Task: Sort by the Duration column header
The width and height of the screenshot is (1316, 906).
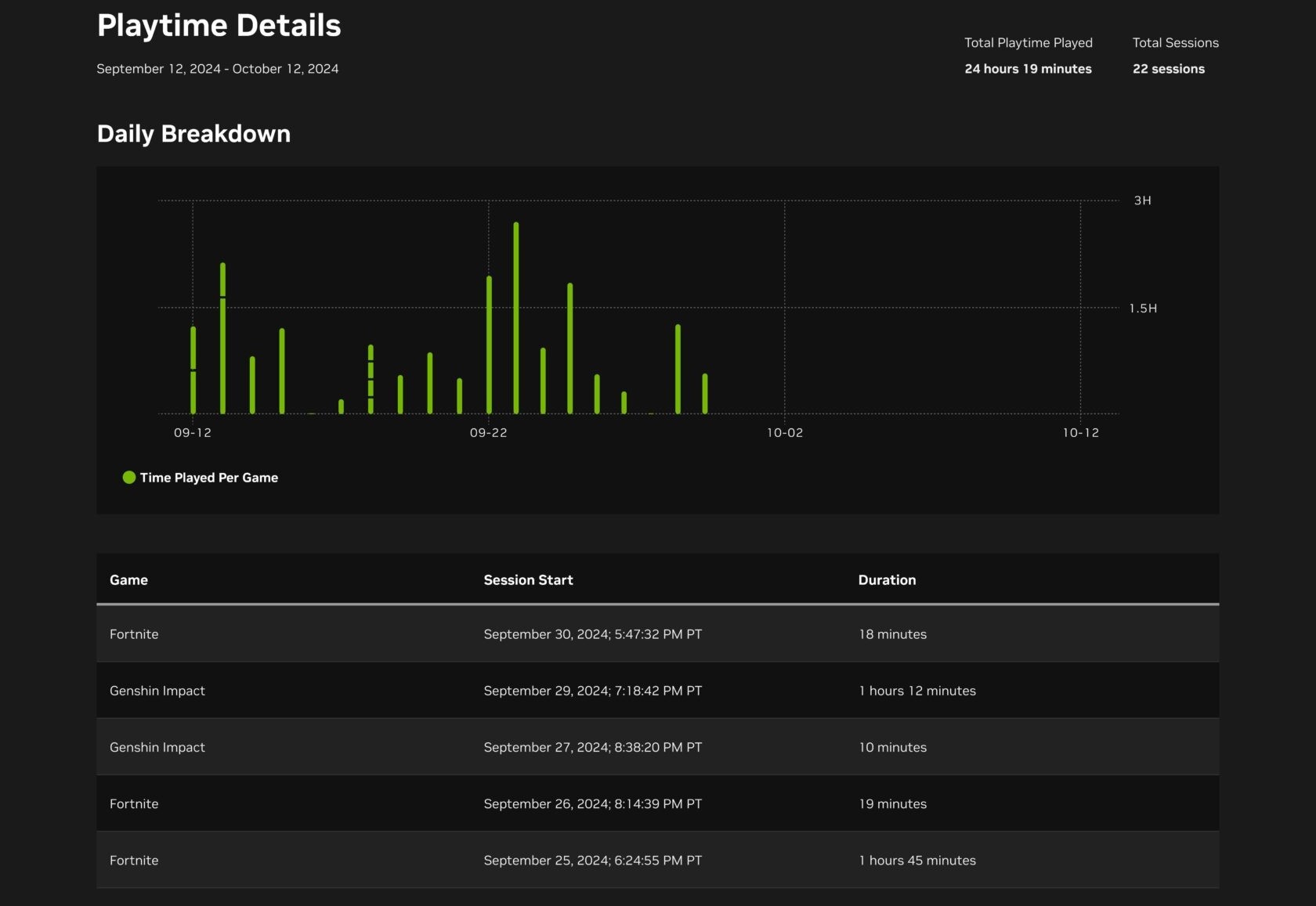Action: [x=887, y=580]
